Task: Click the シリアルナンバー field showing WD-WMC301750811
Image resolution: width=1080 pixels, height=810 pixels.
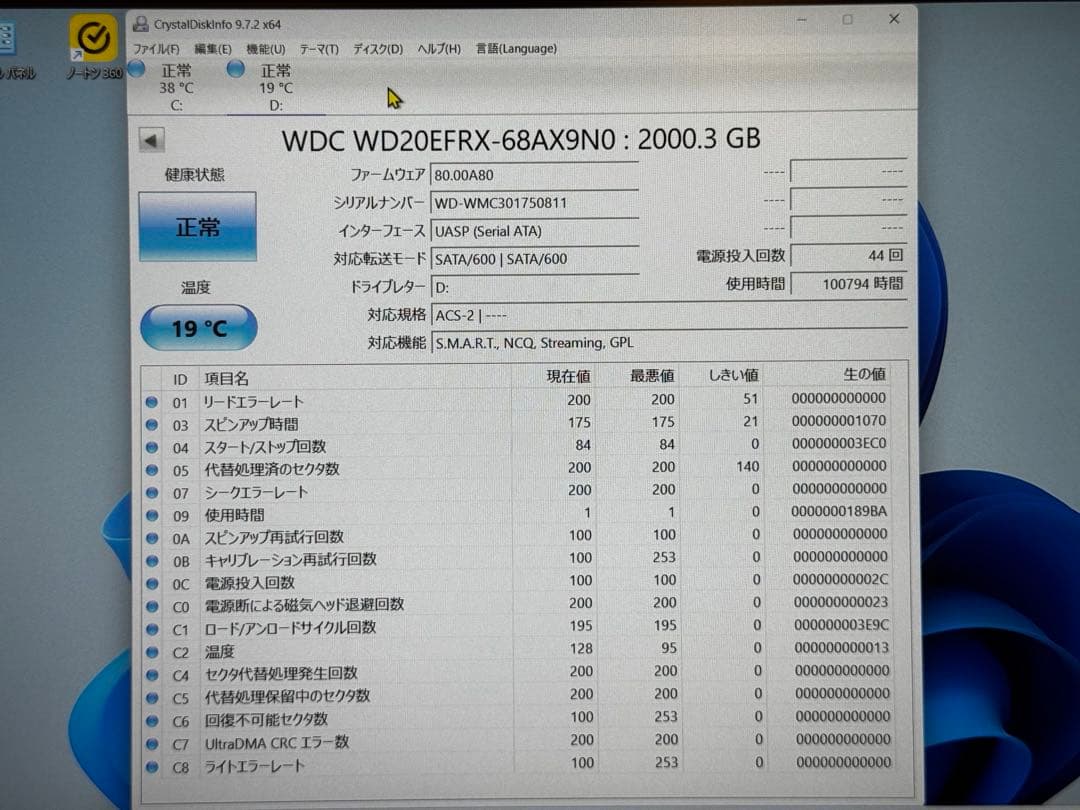Action: [535, 201]
